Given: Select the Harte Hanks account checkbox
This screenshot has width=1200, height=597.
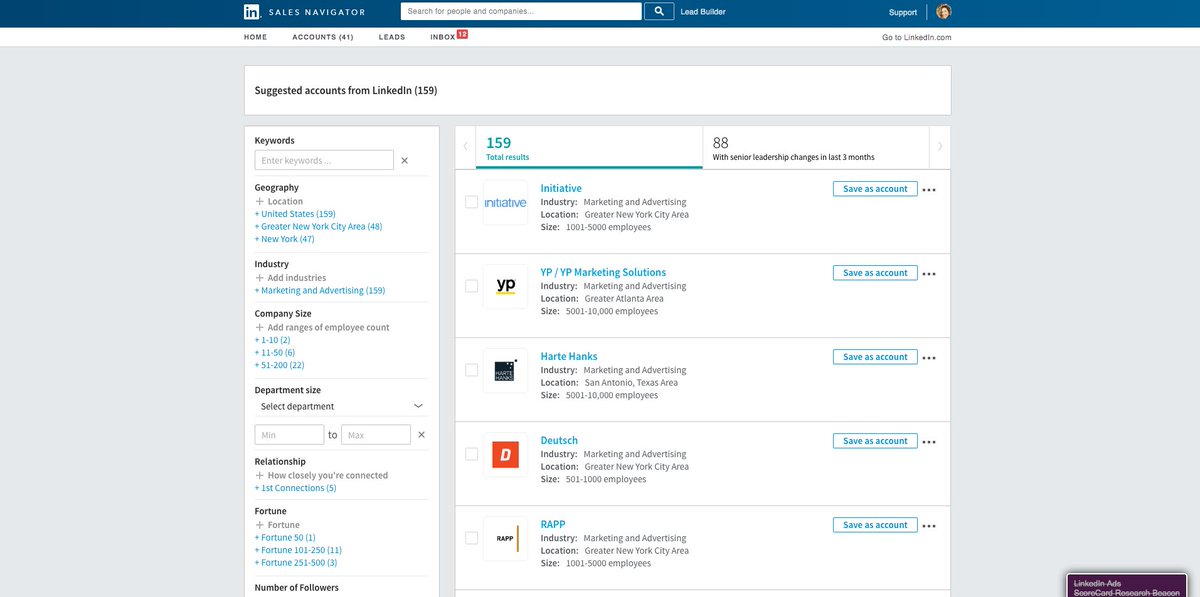Looking at the screenshot, I should (x=471, y=370).
